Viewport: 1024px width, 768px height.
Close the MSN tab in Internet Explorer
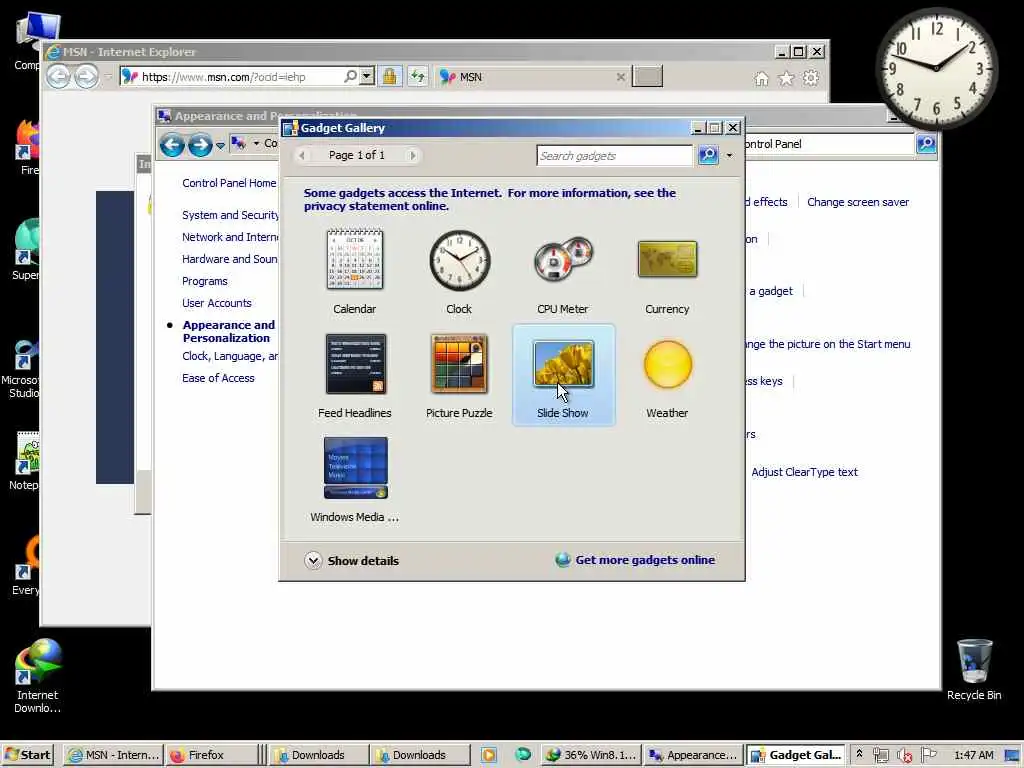[x=620, y=77]
